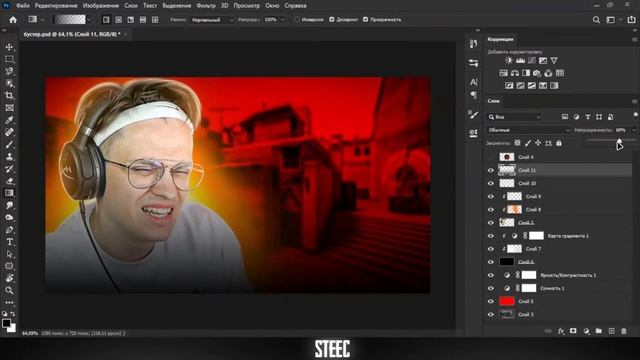The width and height of the screenshot is (640, 360).
Task: Click the Home icon in options bar
Action: pos(13,20)
